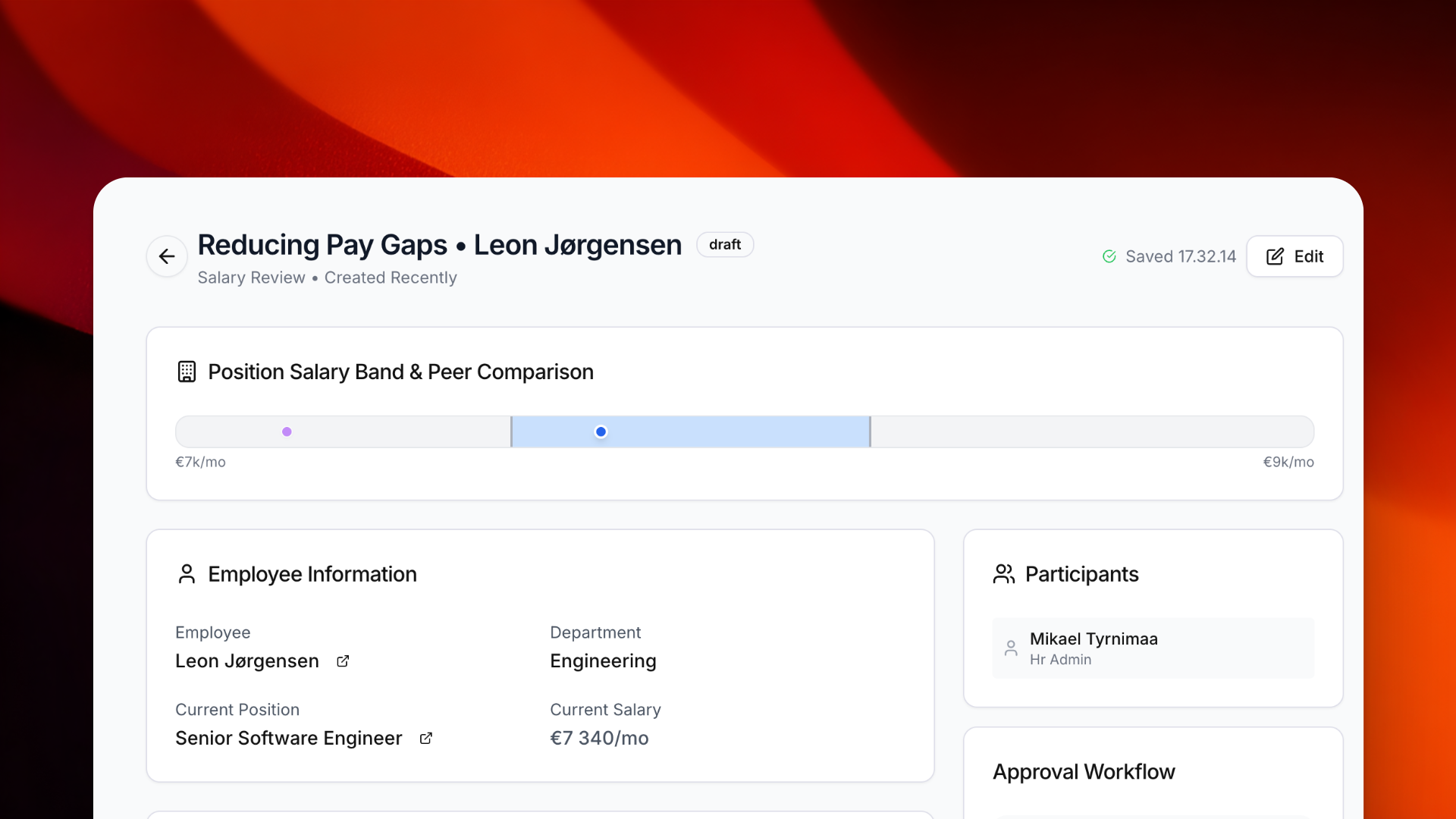The width and height of the screenshot is (1456, 819).
Task: Click the blue dot on the salary band
Action: coord(601,432)
